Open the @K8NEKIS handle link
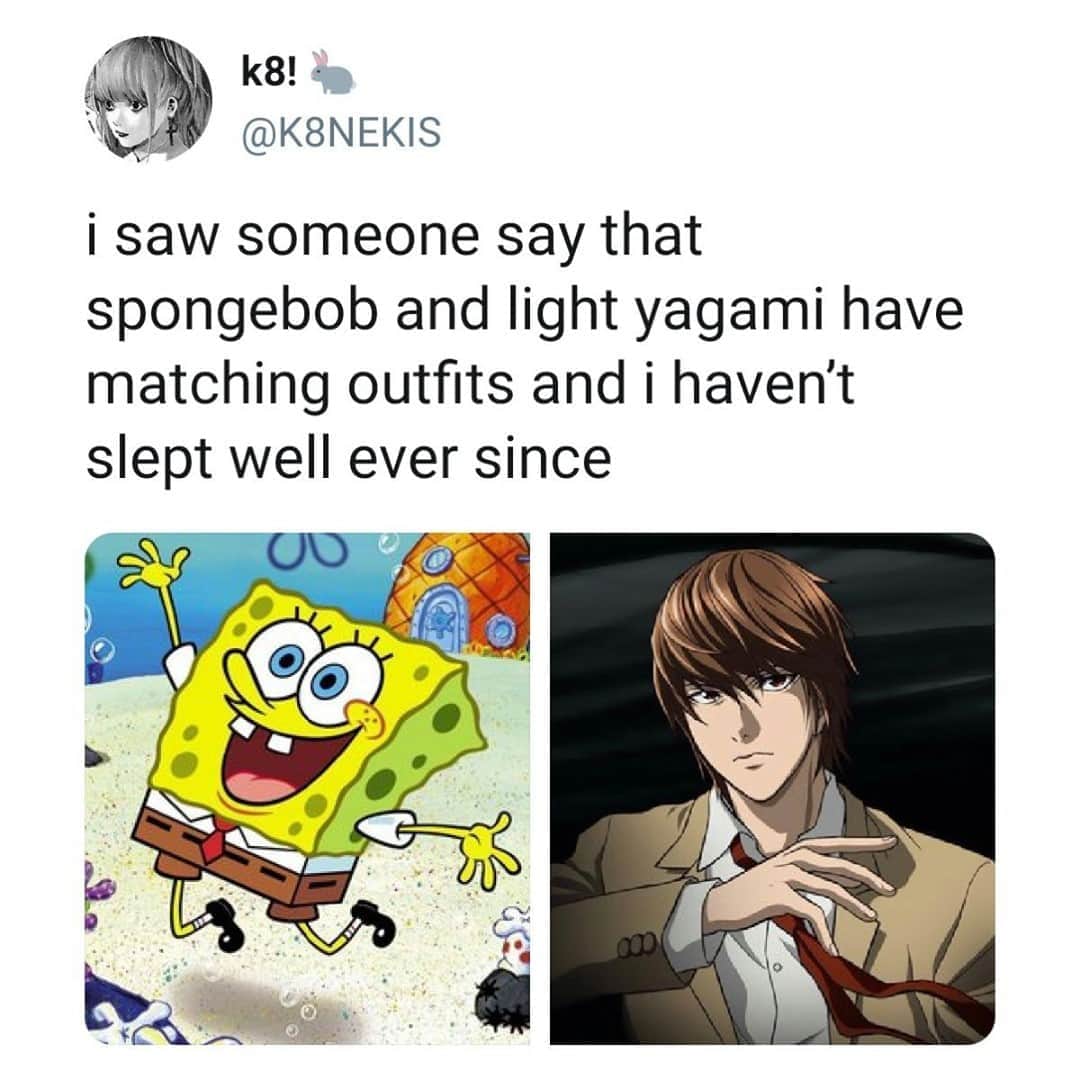Screen dimensions: 1080x1080 (341, 132)
